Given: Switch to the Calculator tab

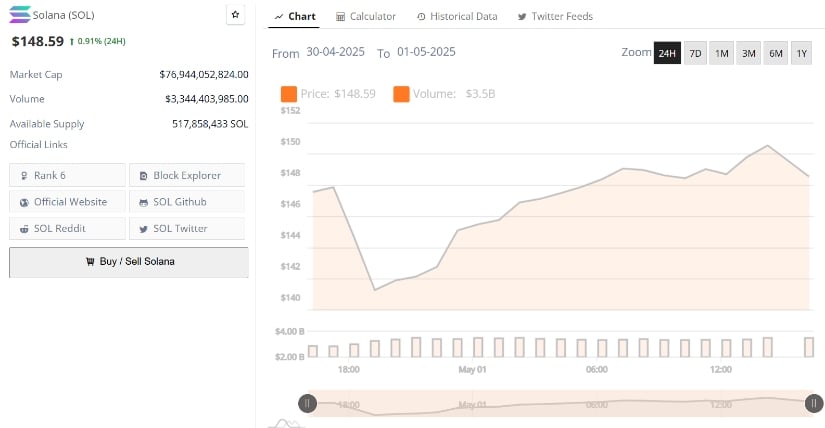Looking at the screenshot, I should coord(366,16).
